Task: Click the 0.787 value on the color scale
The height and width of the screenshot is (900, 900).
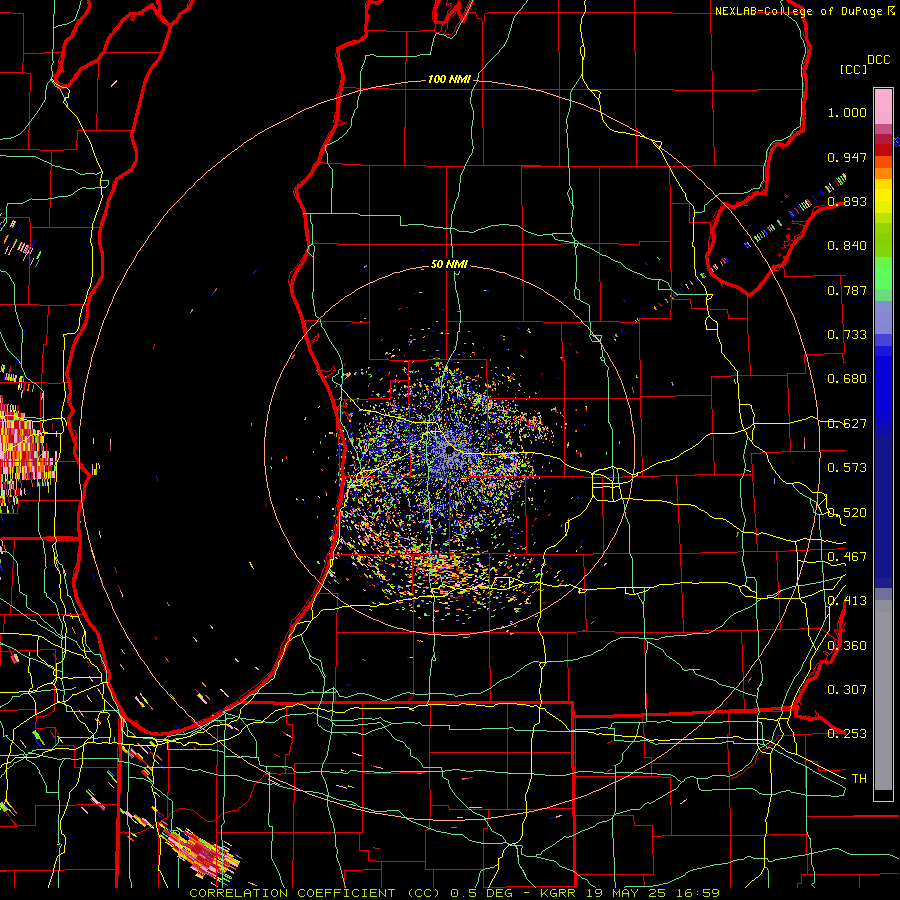Action: pyautogui.click(x=847, y=290)
